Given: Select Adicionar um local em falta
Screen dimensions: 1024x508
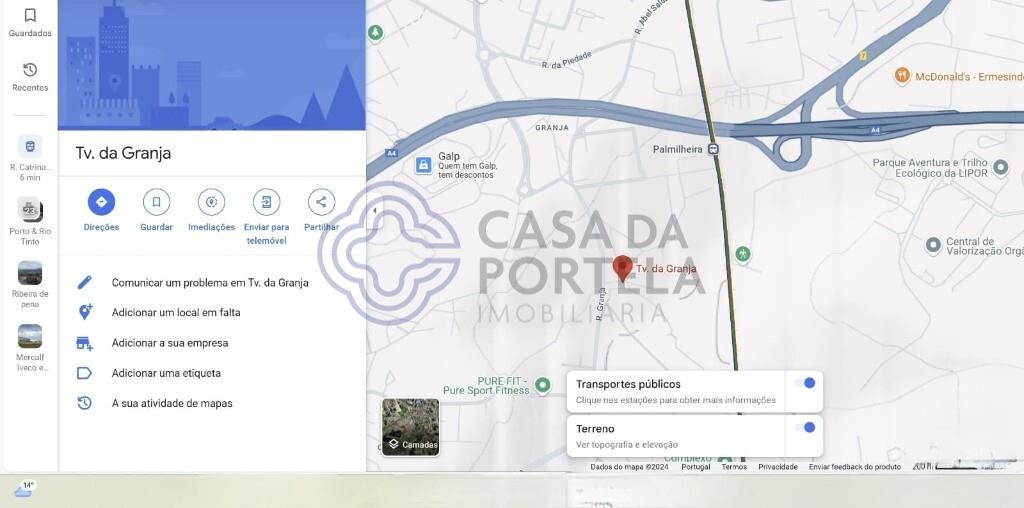Looking at the screenshot, I should (x=176, y=313).
